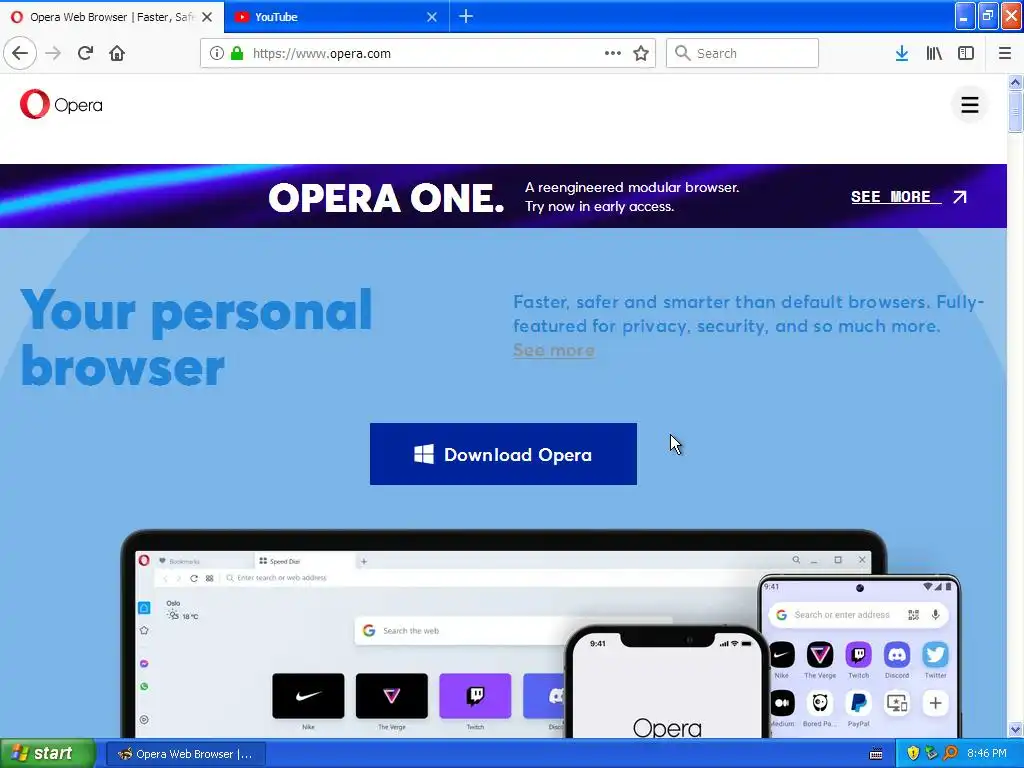Toggle the sidebar view icon
Viewport: 1024px width, 768px height.
966,53
